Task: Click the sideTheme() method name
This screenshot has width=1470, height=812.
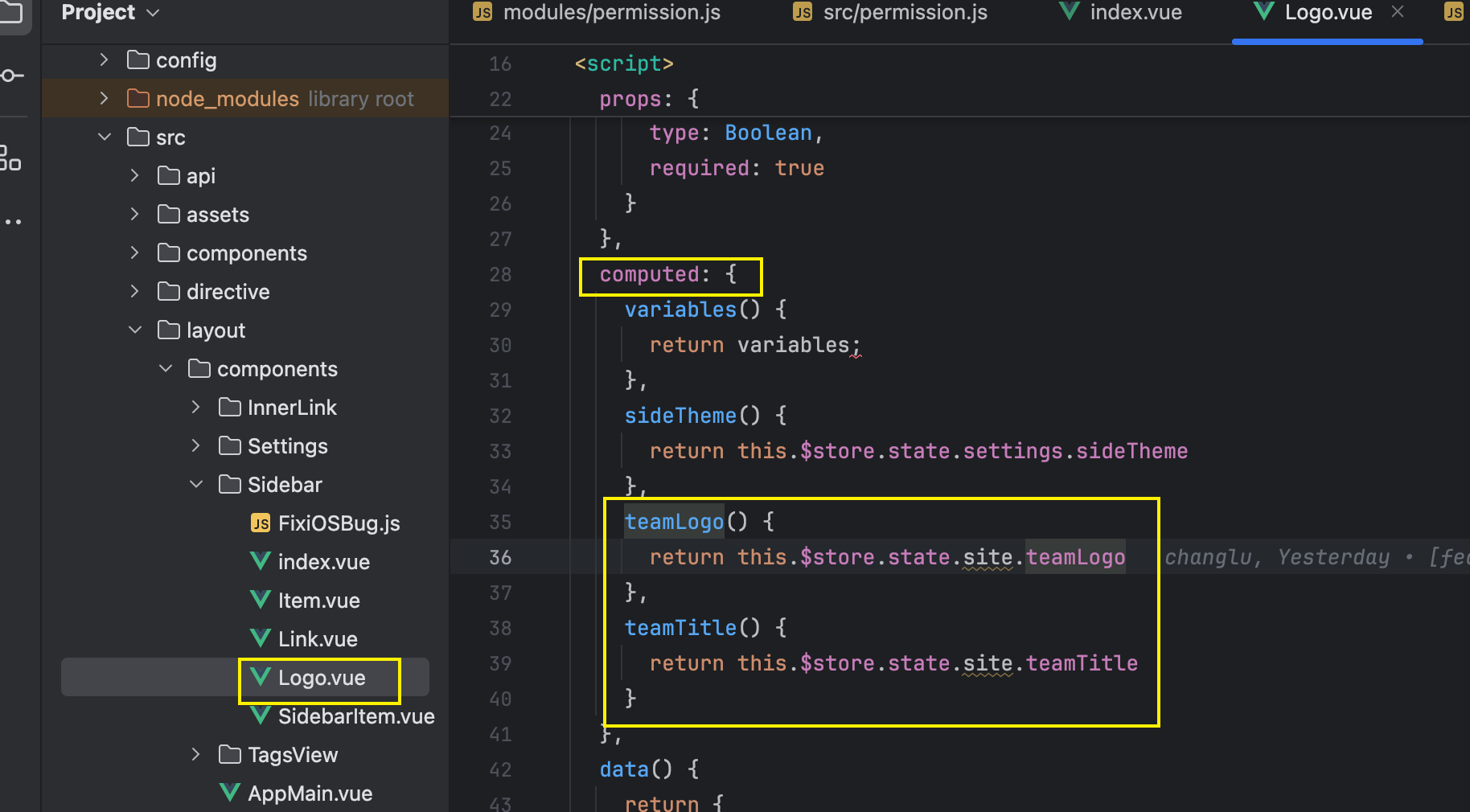Action: (x=680, y=416)
